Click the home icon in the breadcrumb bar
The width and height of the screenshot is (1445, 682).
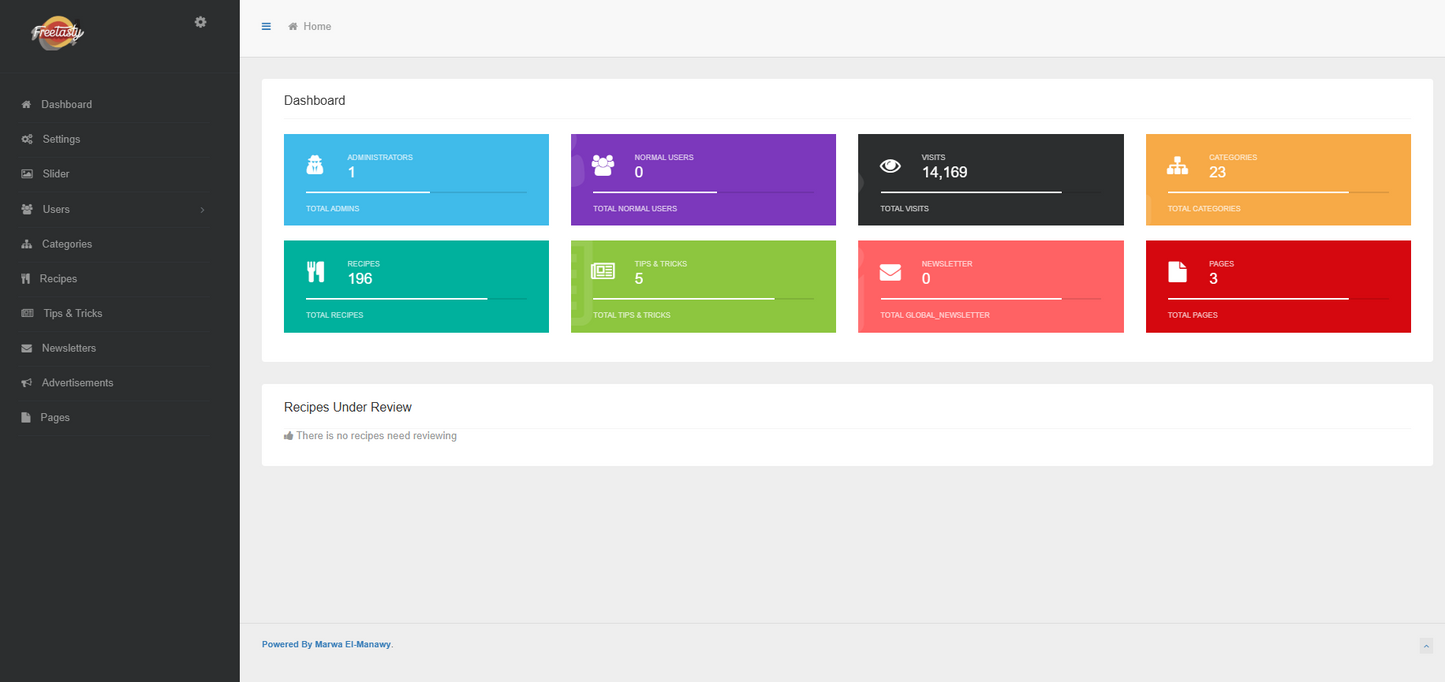(x=292, y=26)
